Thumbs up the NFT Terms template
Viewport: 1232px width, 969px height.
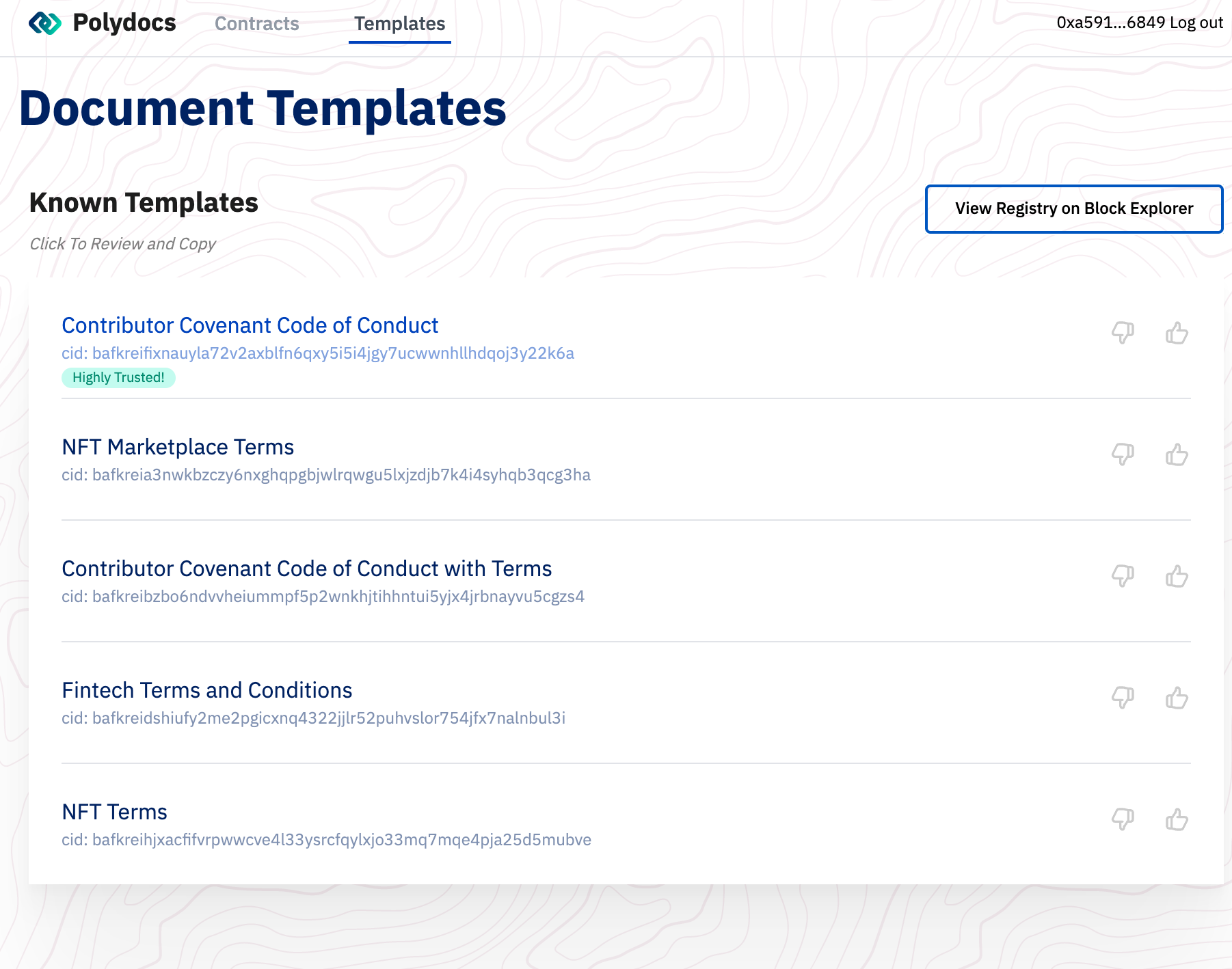(x=1177, y=819)
